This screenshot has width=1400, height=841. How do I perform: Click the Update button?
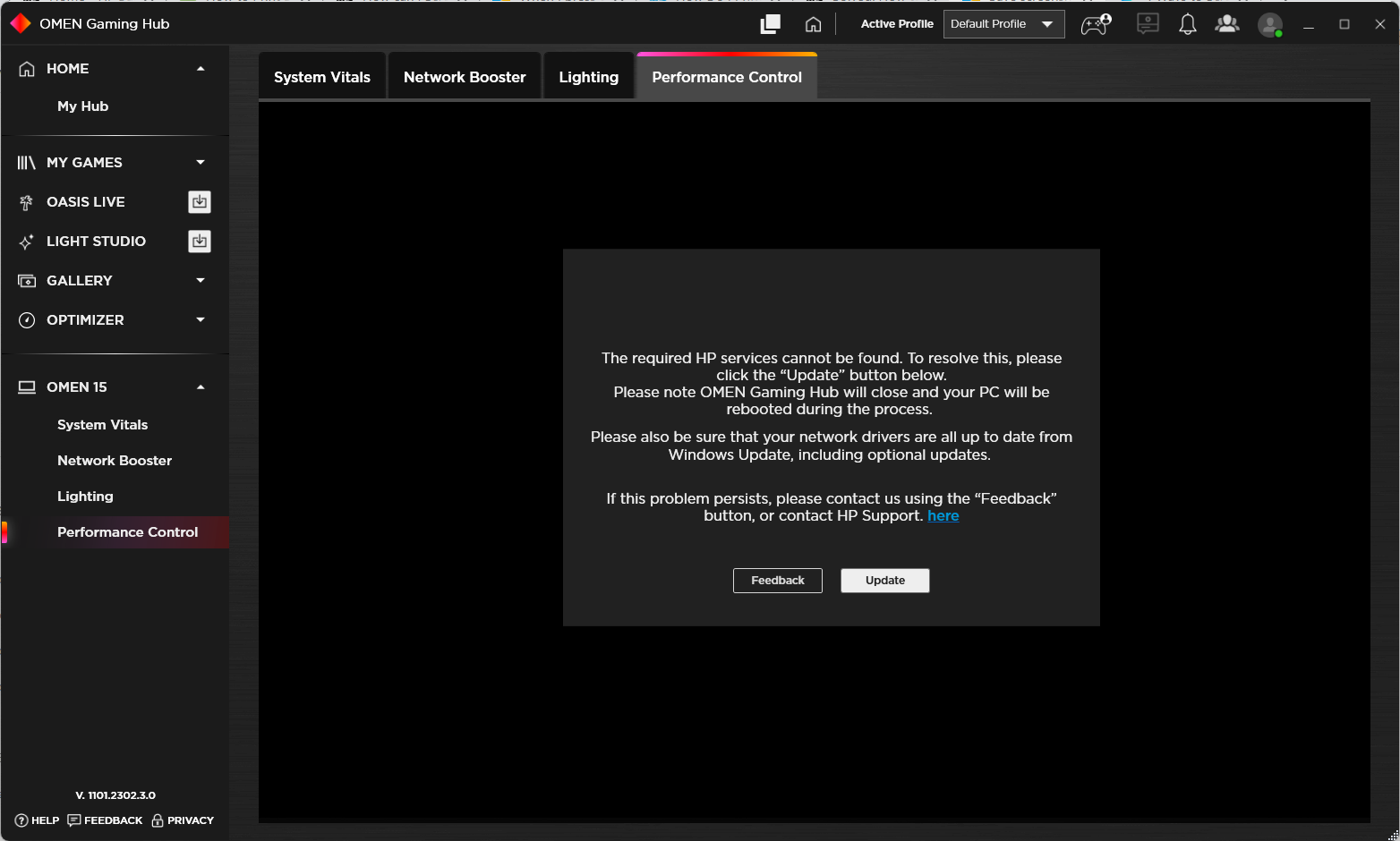coord(884,580)
